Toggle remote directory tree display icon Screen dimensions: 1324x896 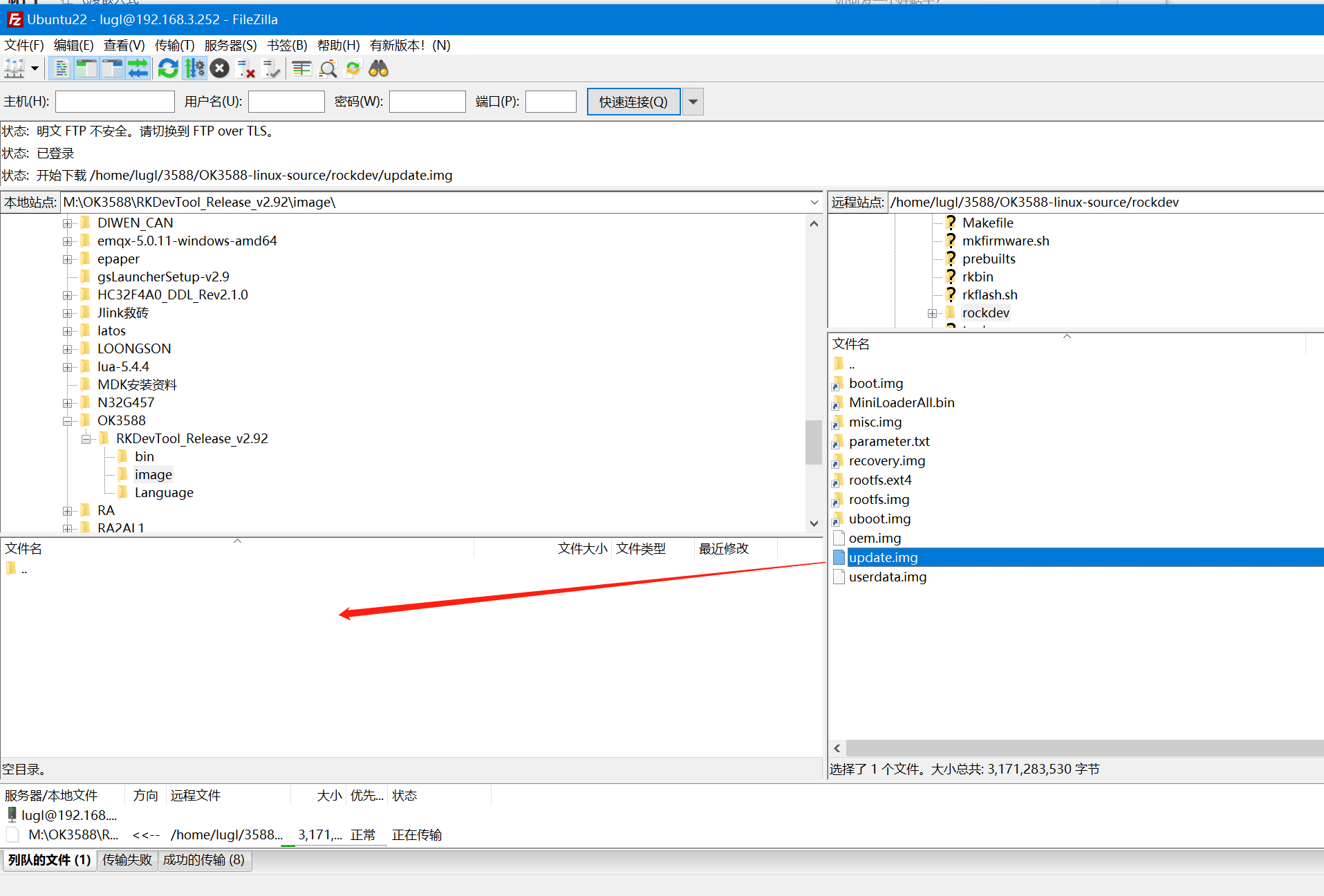[x=111, y=68]
